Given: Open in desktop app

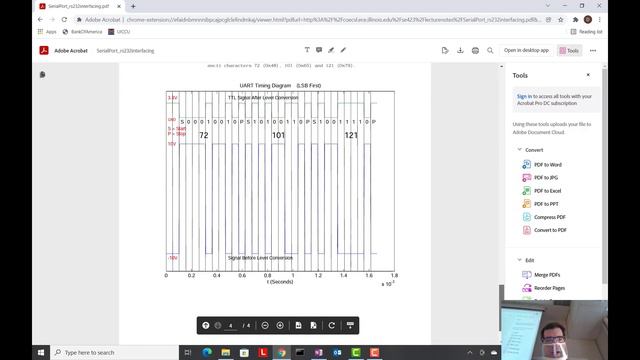Looking at the screenshot, I should (526, 50).
